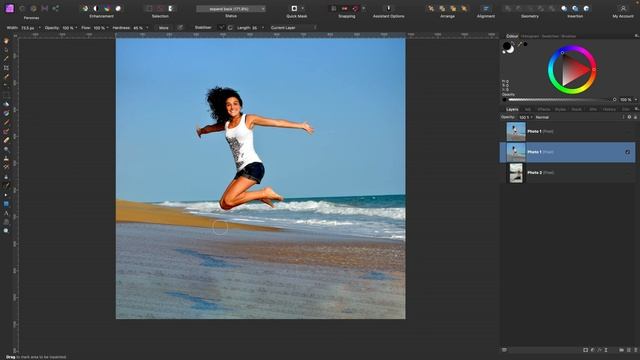Image resolution: width=640 pixels, height=360 pixels.
Task: Click the More button in the context toolbar
Action: click(x=164, y=28)
